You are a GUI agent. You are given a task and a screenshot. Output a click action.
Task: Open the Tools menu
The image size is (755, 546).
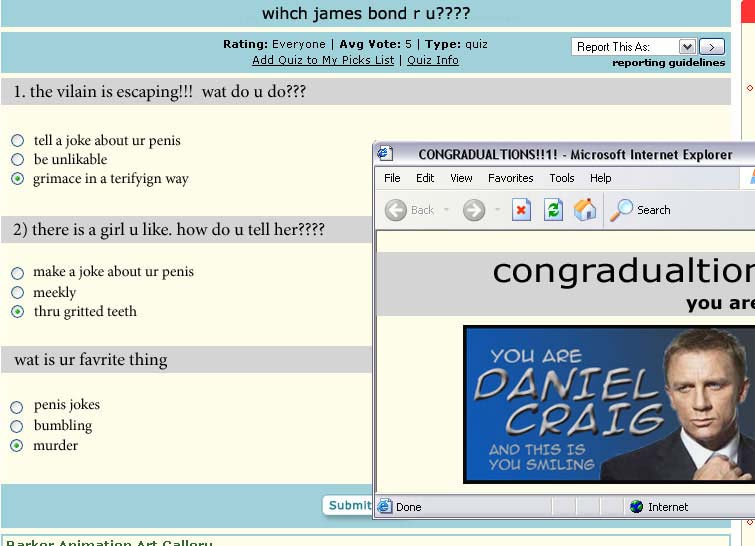pos(561,178)
